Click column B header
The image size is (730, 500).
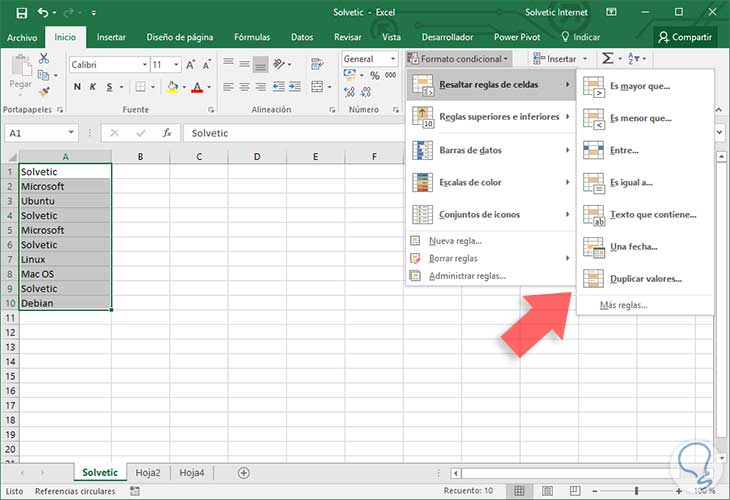point(140,156)
